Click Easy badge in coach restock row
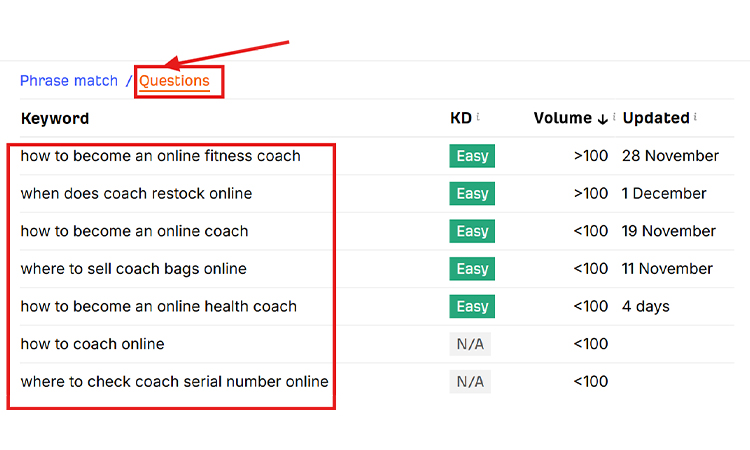Viewport: 750px width, 450px height. 472,193
